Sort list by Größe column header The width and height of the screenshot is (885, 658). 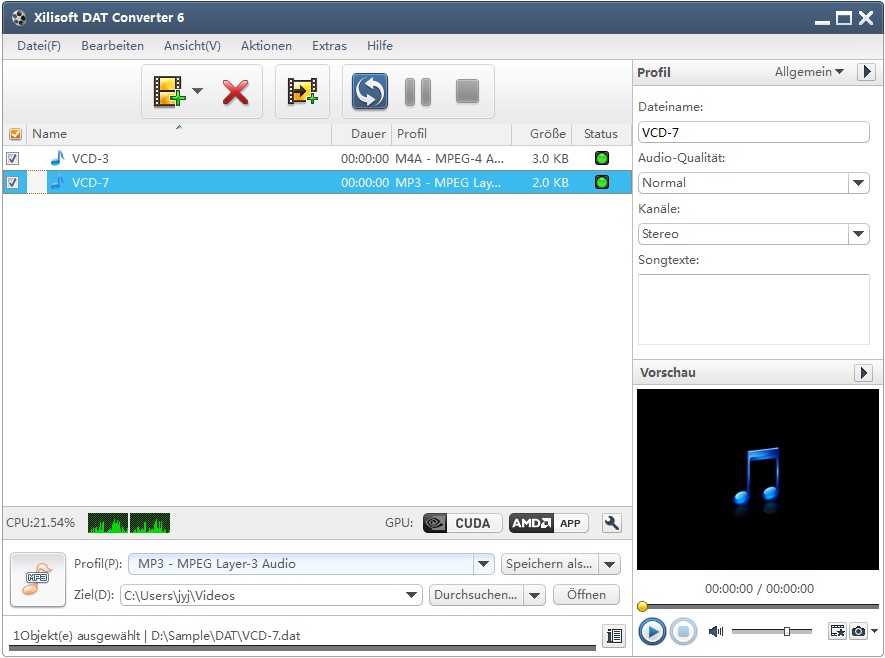coord(542,134)
